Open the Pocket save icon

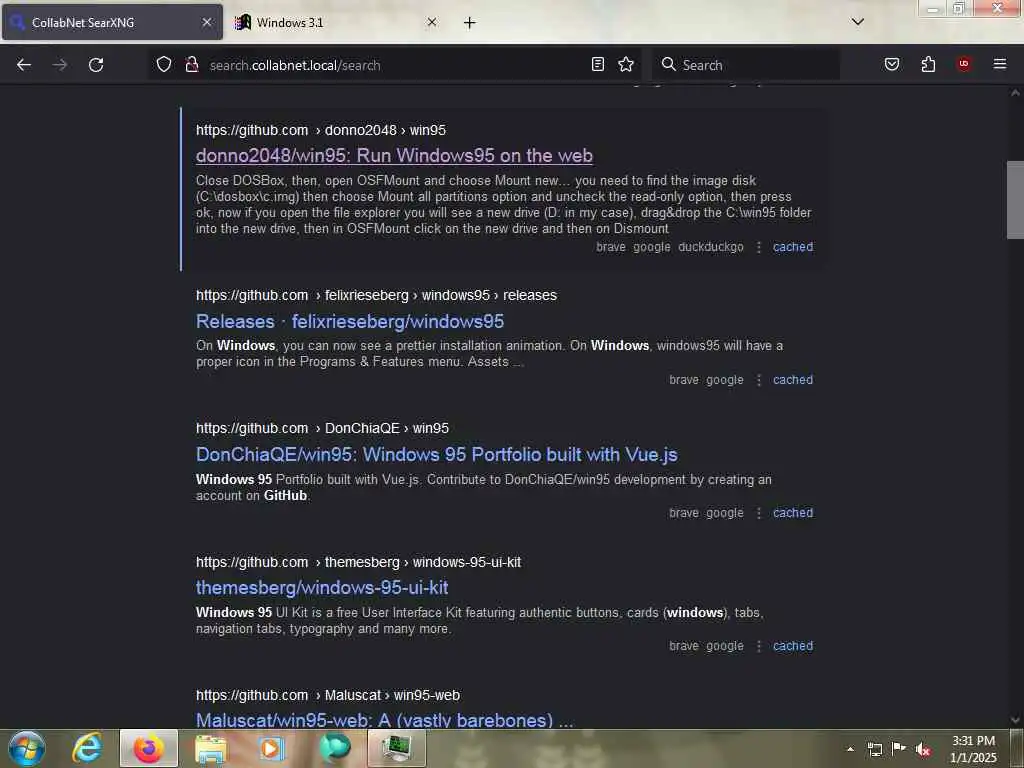pyautogui.click(x=892, y=64)
